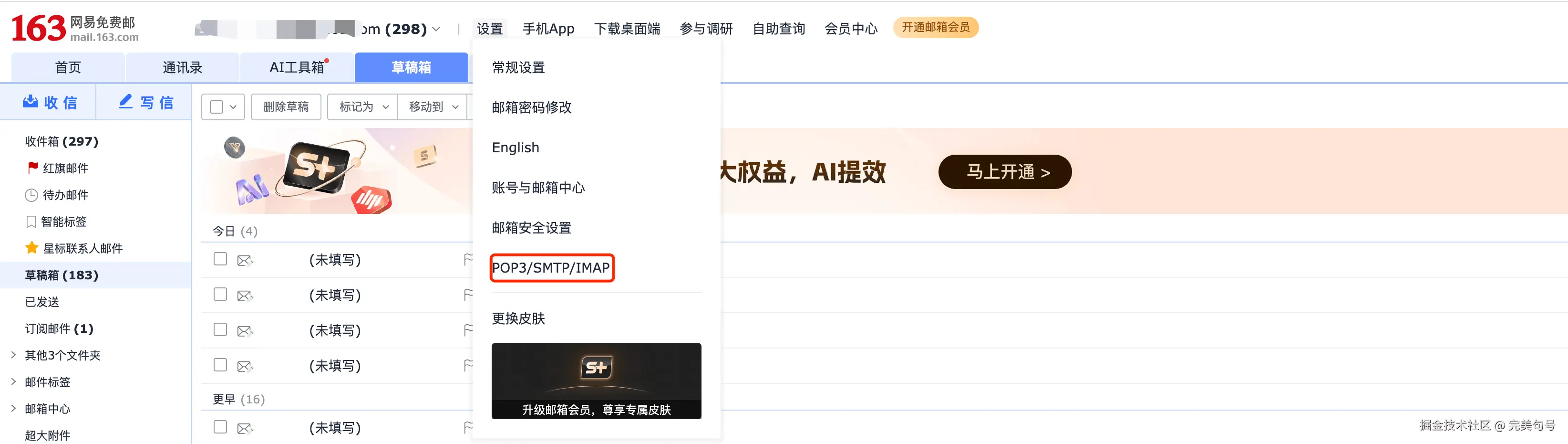Click the envelope icon of second today draft
This screenshot has width=1568, height=444.
[245, 296]
